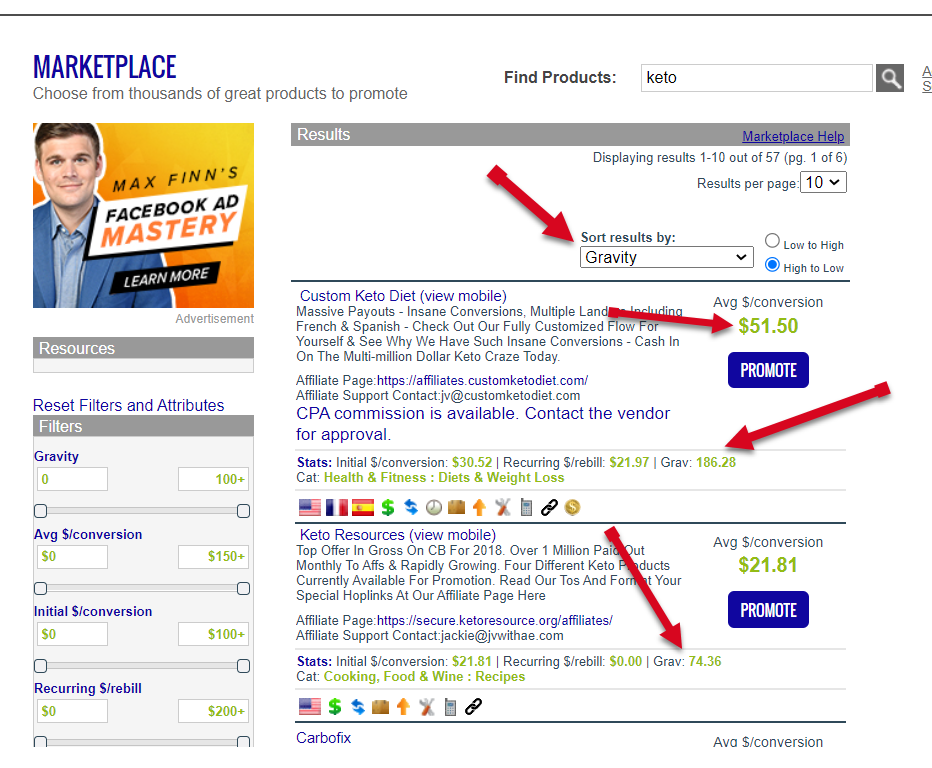This screenshot has height=768, width=932.
Task: Click Initial $/conversion maximum $100+ field
Action: tap(213, 634)
